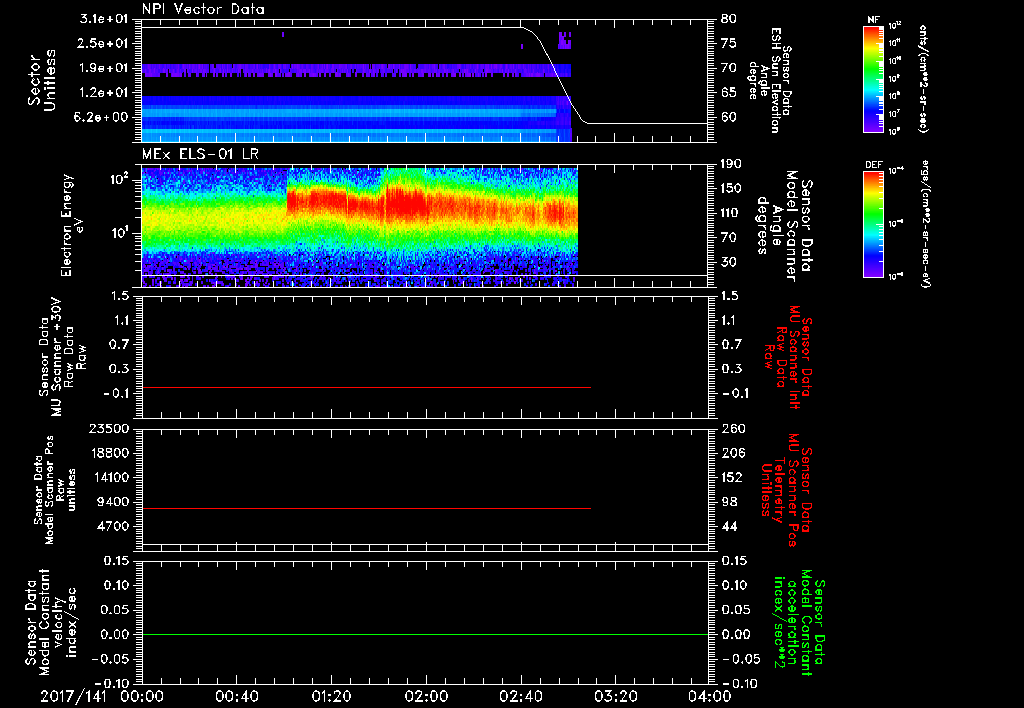Screen dimensions: 1024x708
Task: Click the 03:20 time tick label
Action: tap(616, 696)
